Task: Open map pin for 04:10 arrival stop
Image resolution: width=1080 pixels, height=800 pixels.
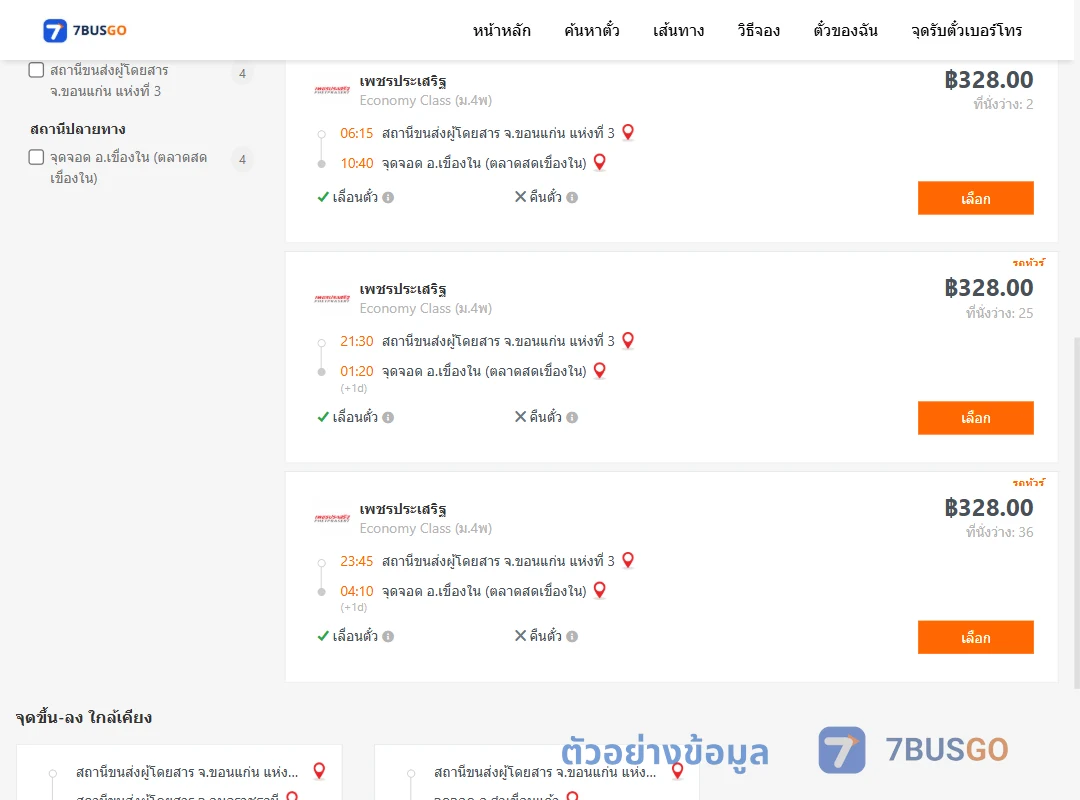Action: pos(600,591)
